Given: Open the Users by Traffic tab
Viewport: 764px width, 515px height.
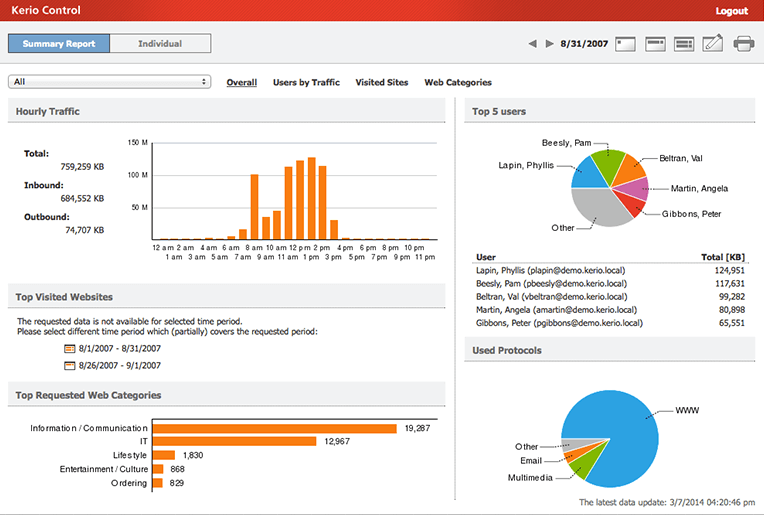Looking at the screenshot, I should pos(306,82).
